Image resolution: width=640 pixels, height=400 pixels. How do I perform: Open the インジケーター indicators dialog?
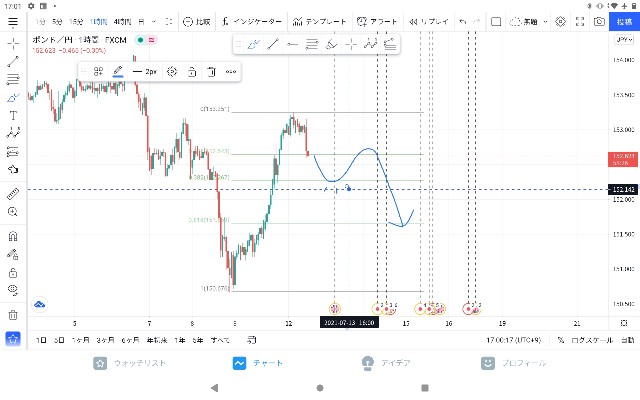coord(252,22)
